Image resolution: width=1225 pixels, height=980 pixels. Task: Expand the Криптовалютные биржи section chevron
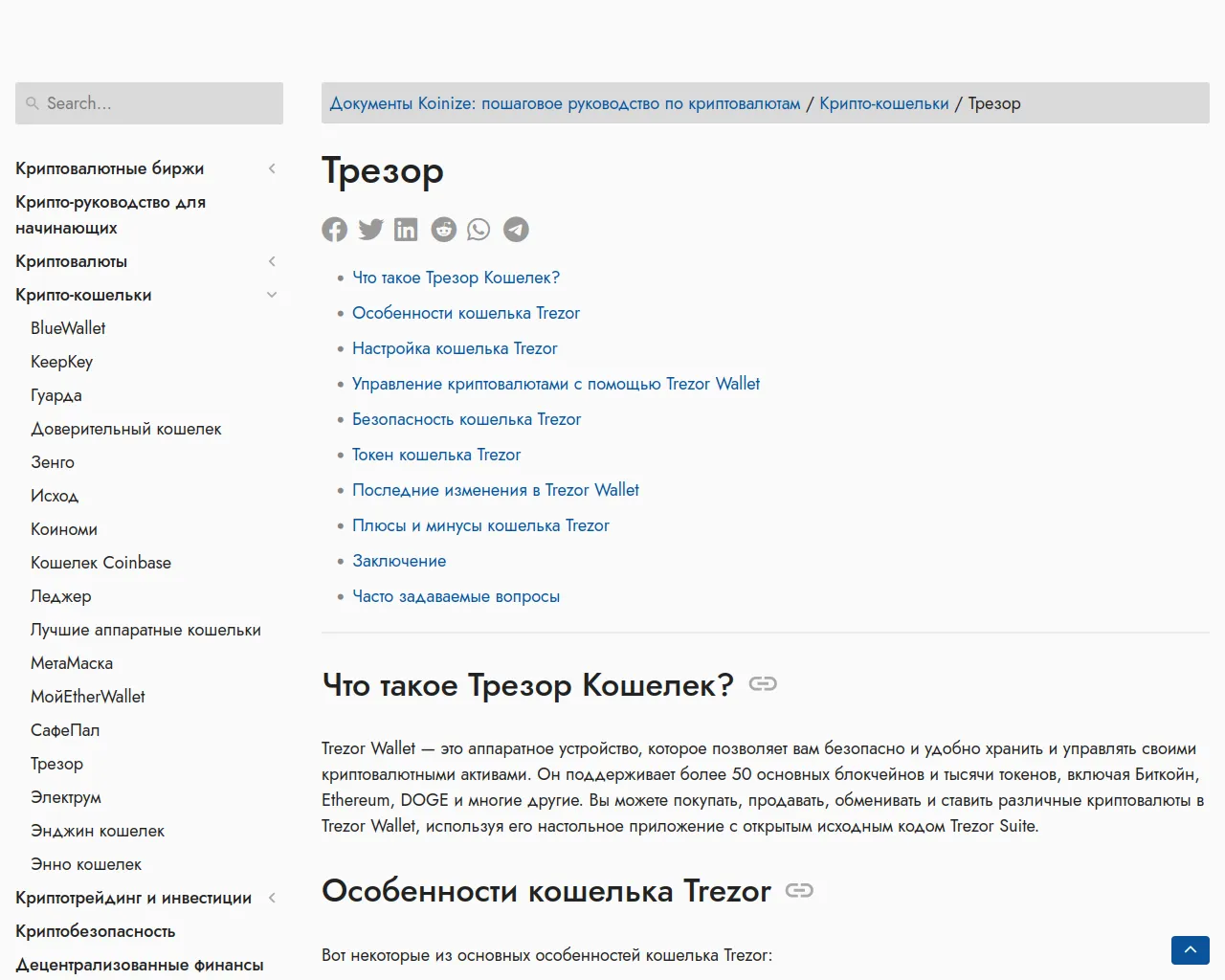pos(272,168)
